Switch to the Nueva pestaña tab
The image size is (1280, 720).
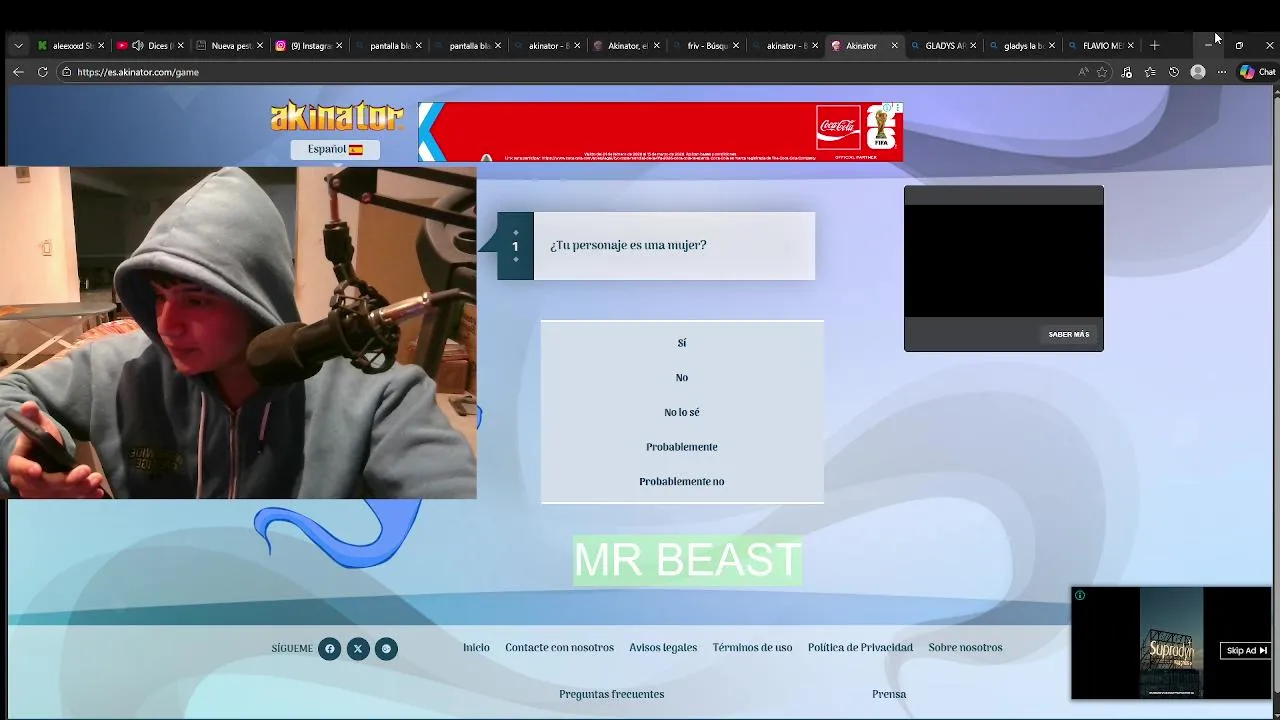[227, 46]
